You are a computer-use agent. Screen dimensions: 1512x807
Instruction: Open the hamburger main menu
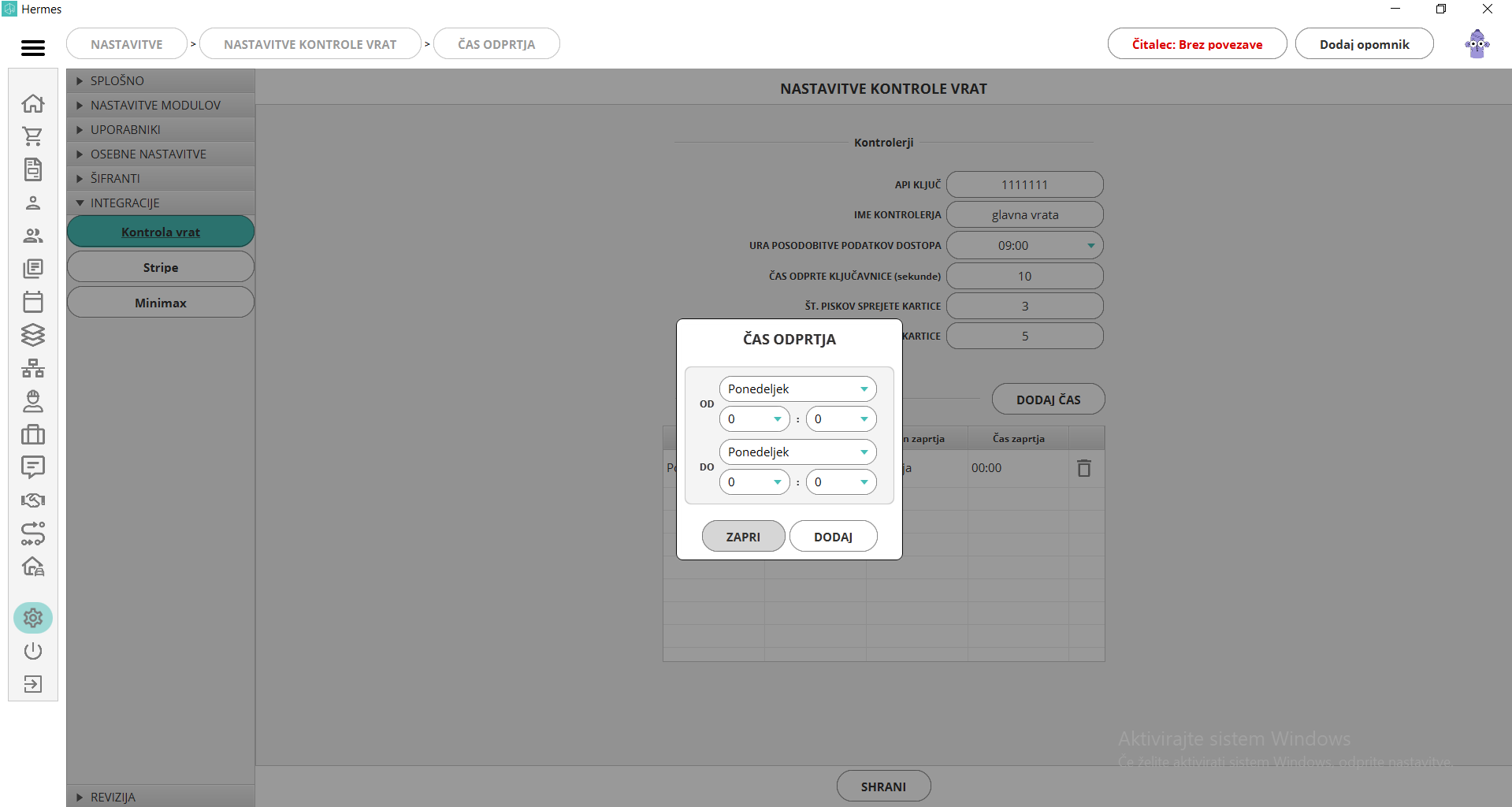point(33,48)
